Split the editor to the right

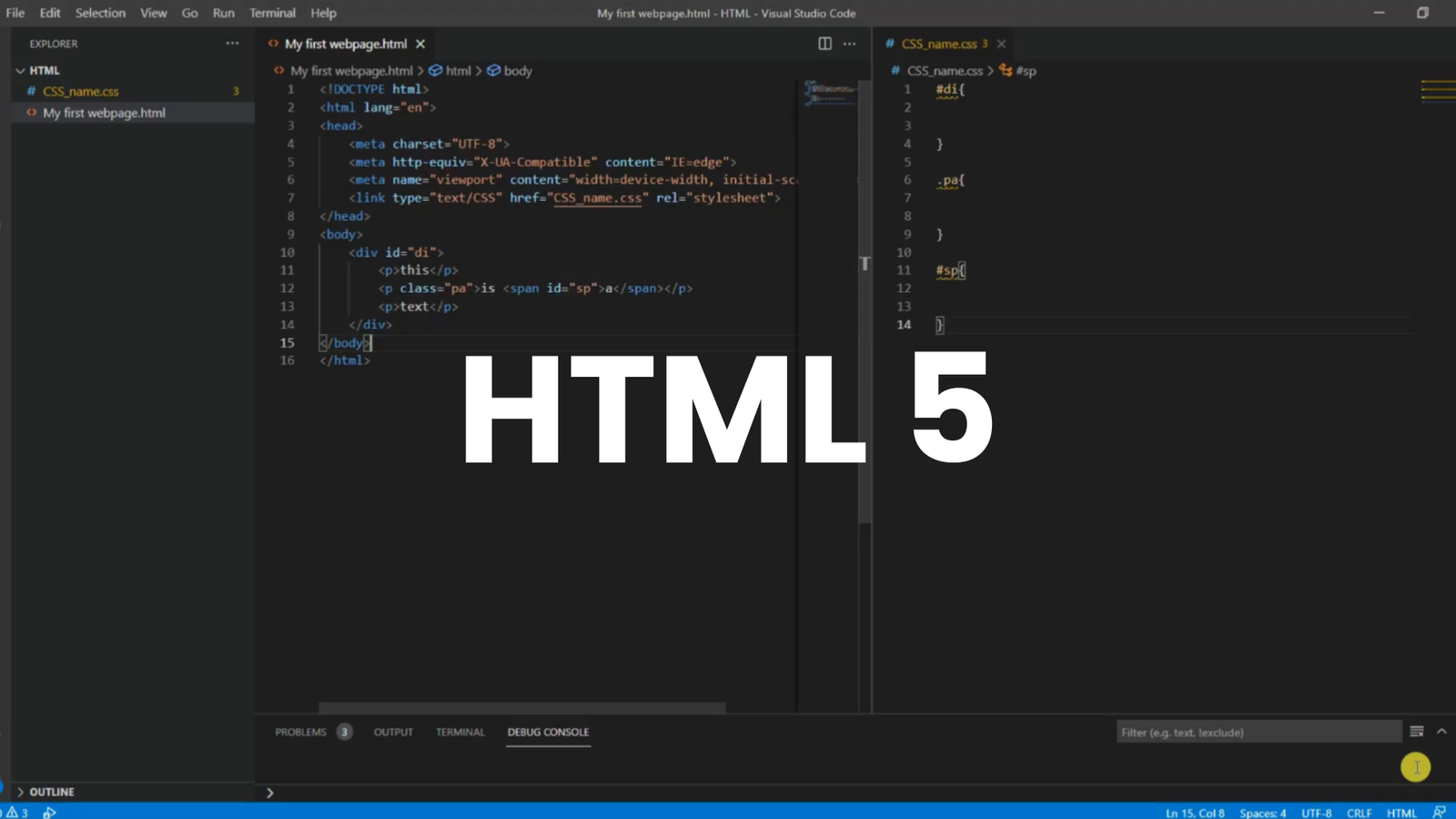(x=824, y=43)
